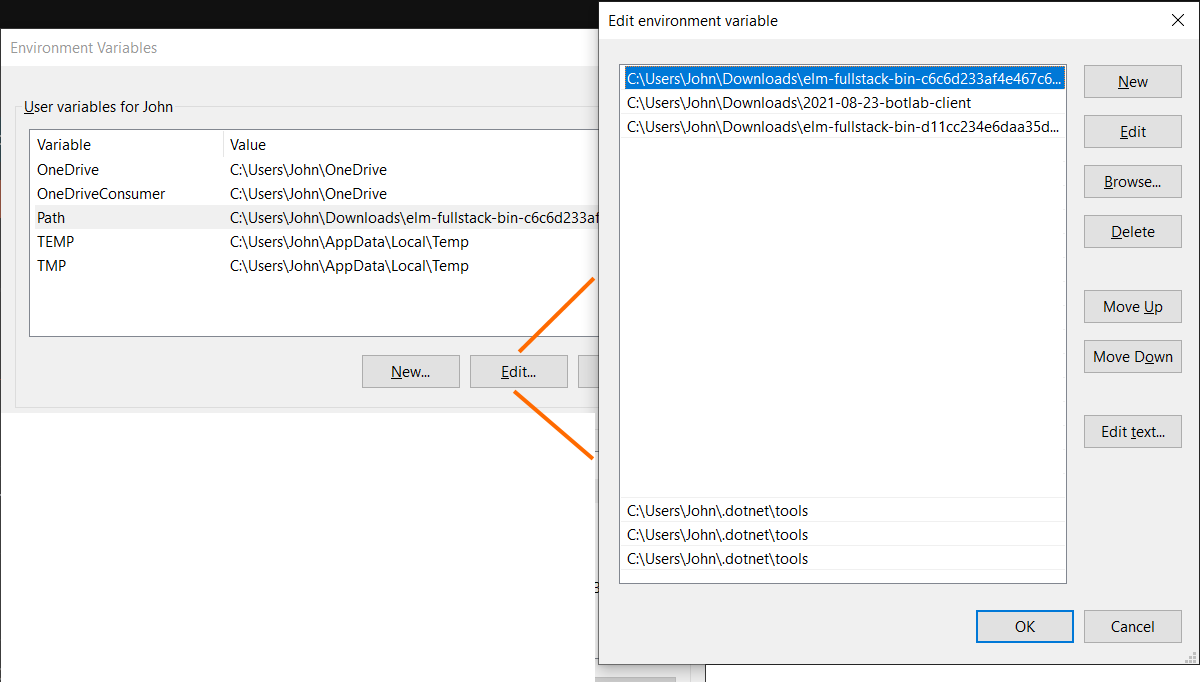This screenshot has height=682, width=1200.
Task: Close the Edit environment variable dialog
Action: tap(1177, 20)
